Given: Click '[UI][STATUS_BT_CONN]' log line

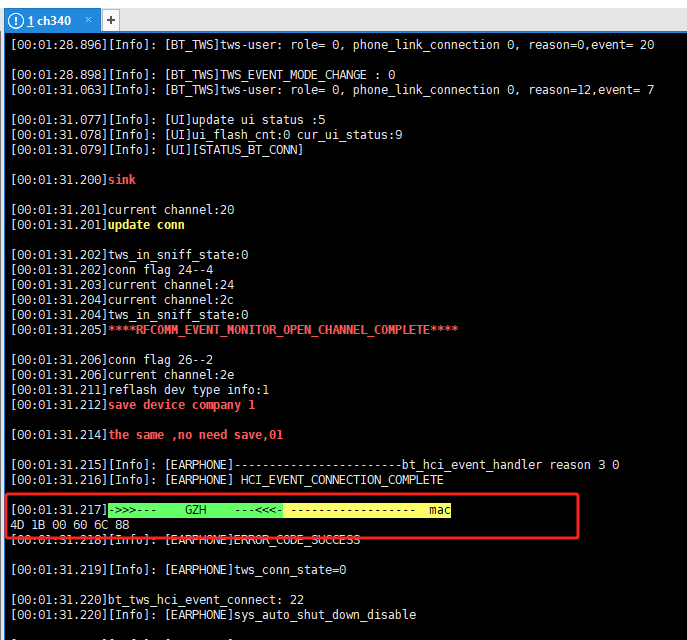Looking at the screenshot, I should coord(157,150).
